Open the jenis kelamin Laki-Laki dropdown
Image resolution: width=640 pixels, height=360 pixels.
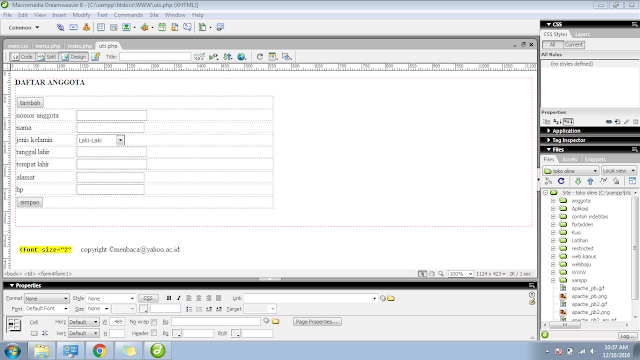tap(100, 140)
